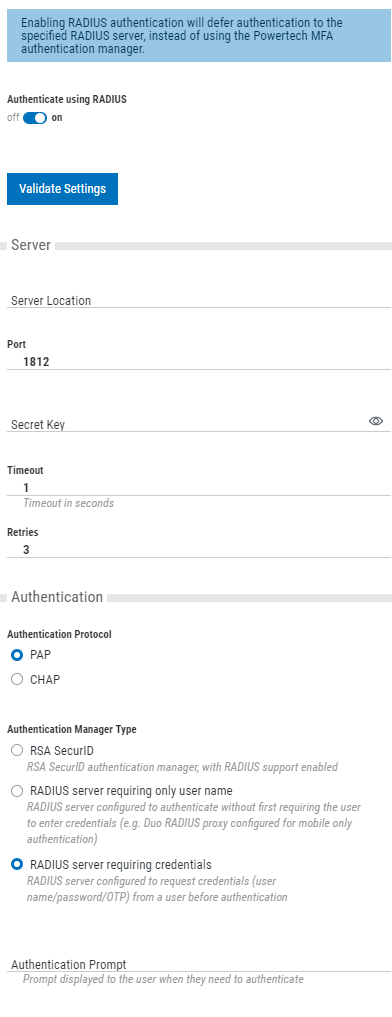Click the 'off' label beside the toggle
Image resolution: width=392 pixels, height=1017 pixels.
coord(13,118)
